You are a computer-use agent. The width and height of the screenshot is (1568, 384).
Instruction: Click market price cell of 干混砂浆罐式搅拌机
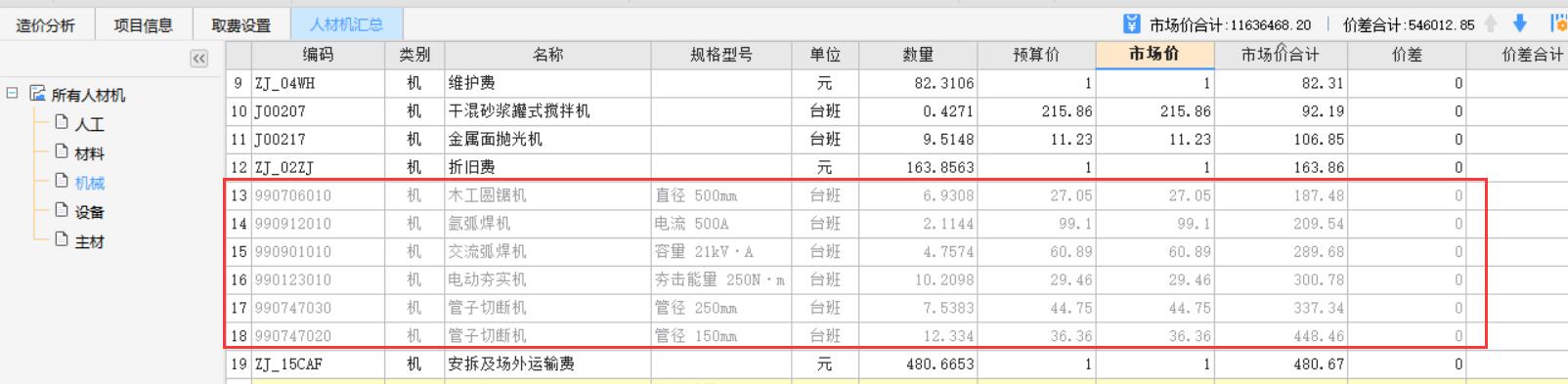[x=1154, y=111]
